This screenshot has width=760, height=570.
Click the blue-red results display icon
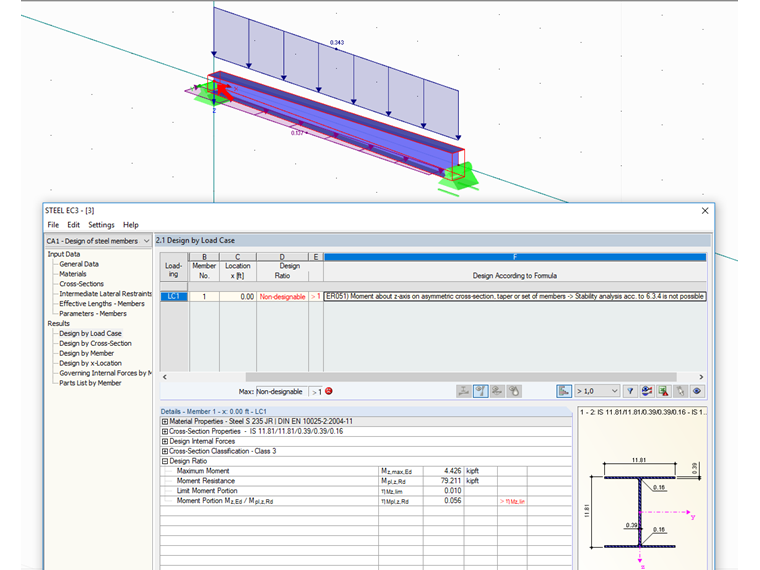647,391
